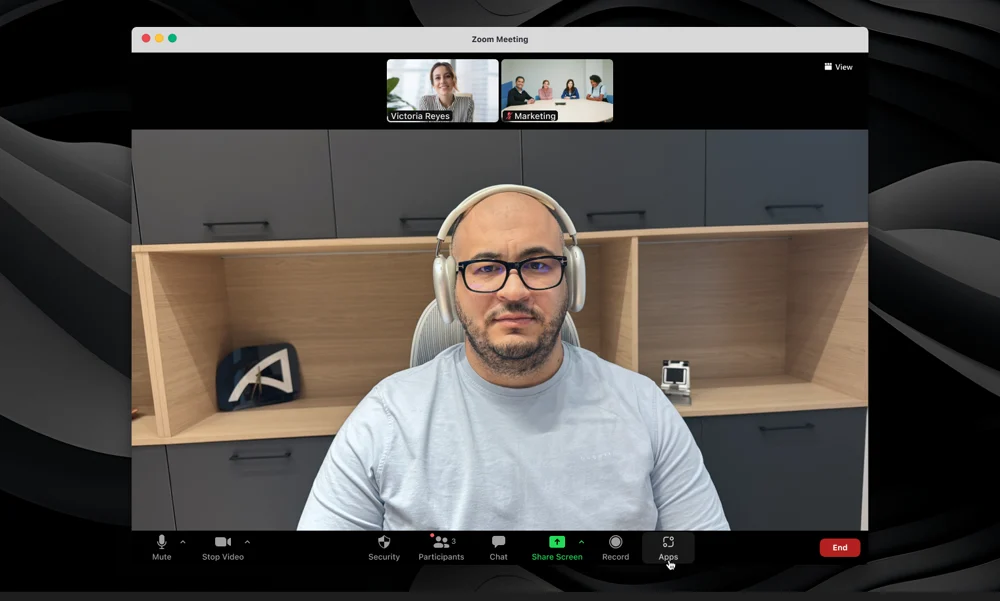
Task: End the meeting
Action: coord(840,547)
